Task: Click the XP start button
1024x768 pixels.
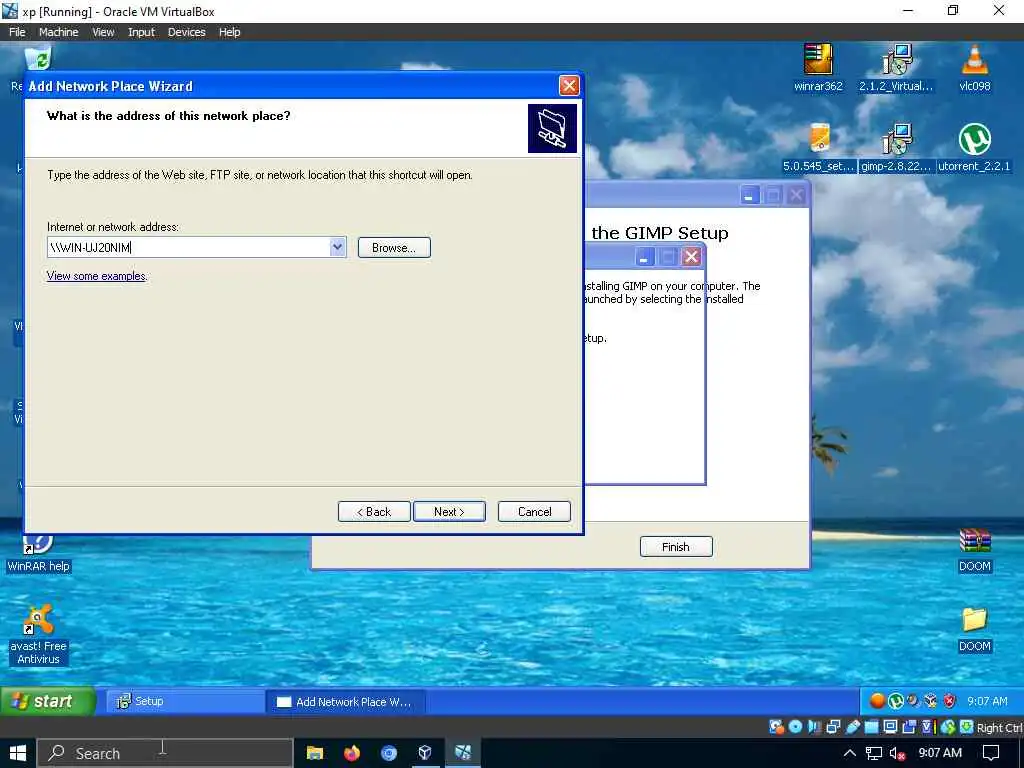Action: point(47,701)
